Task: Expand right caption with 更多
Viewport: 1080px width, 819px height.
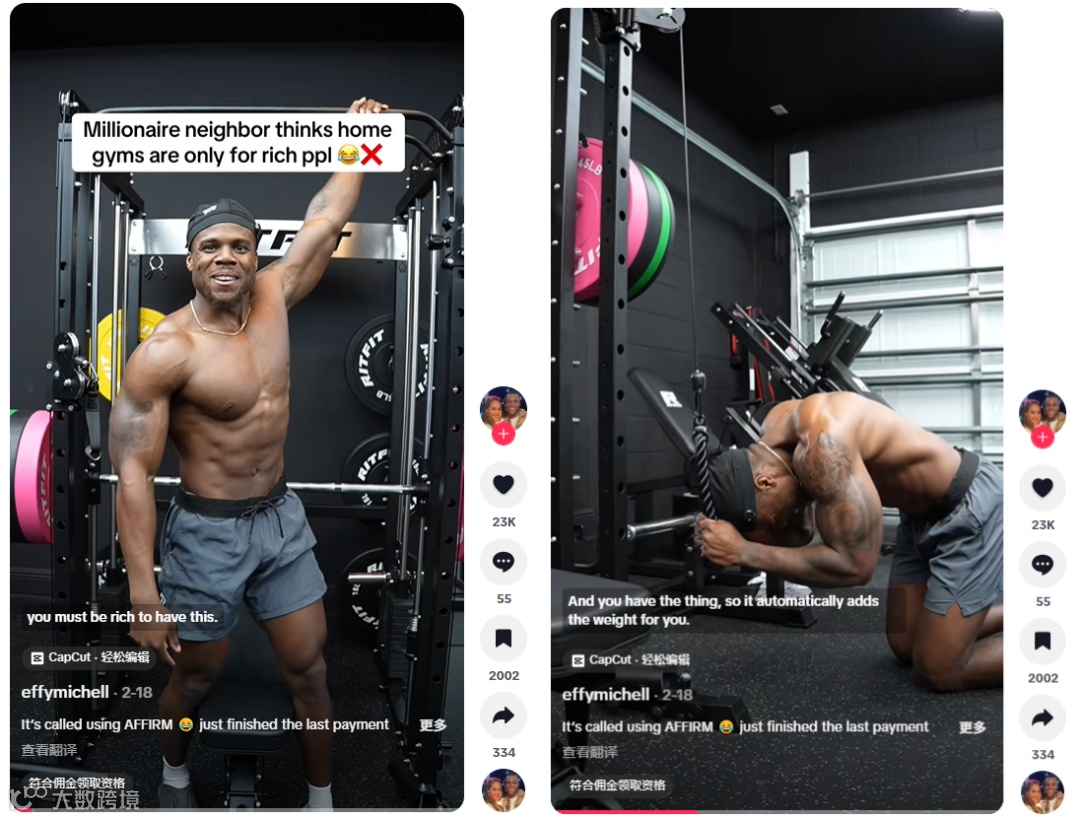Action: tap(973, 727)
